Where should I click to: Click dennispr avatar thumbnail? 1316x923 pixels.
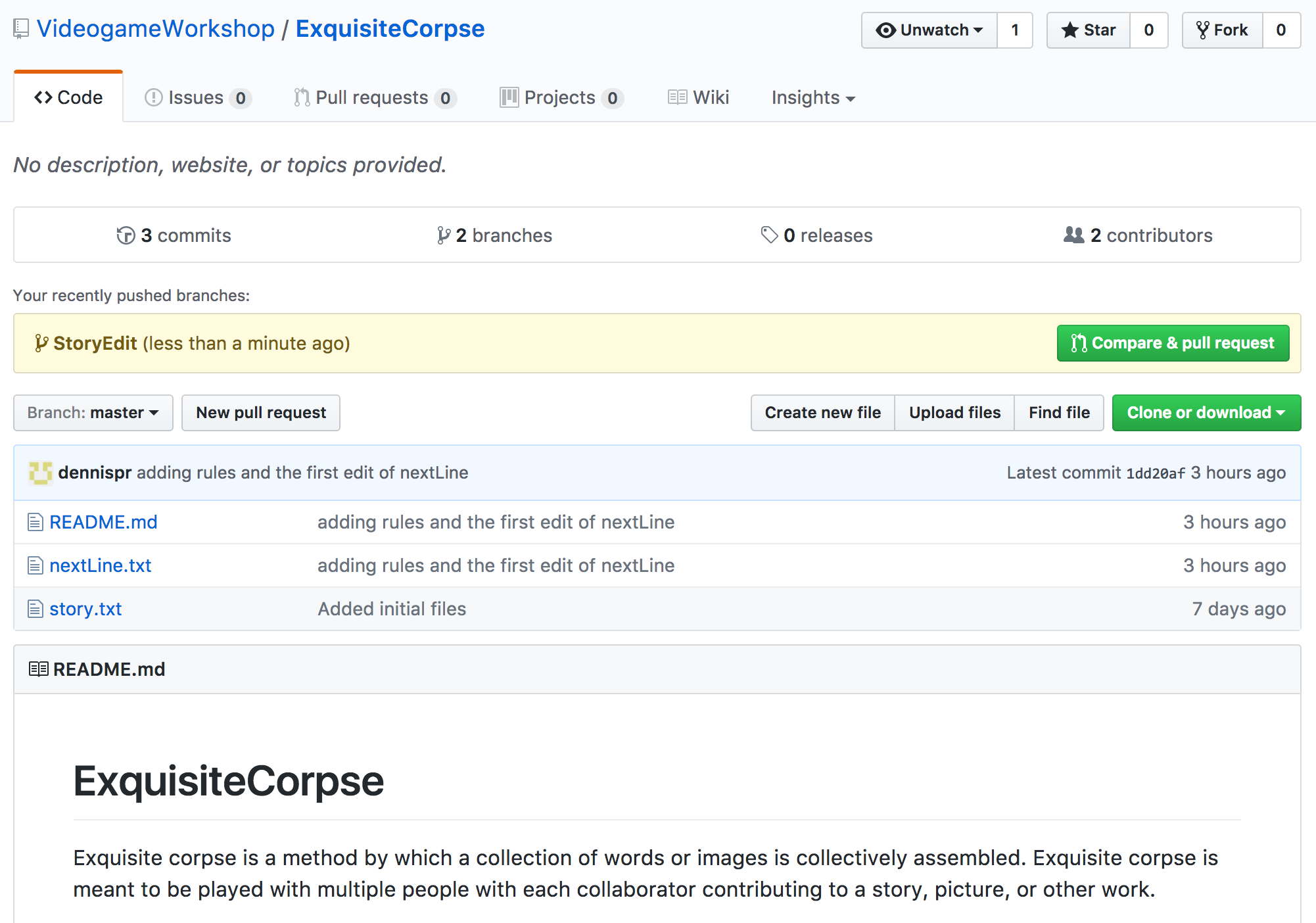pos(40,473)
